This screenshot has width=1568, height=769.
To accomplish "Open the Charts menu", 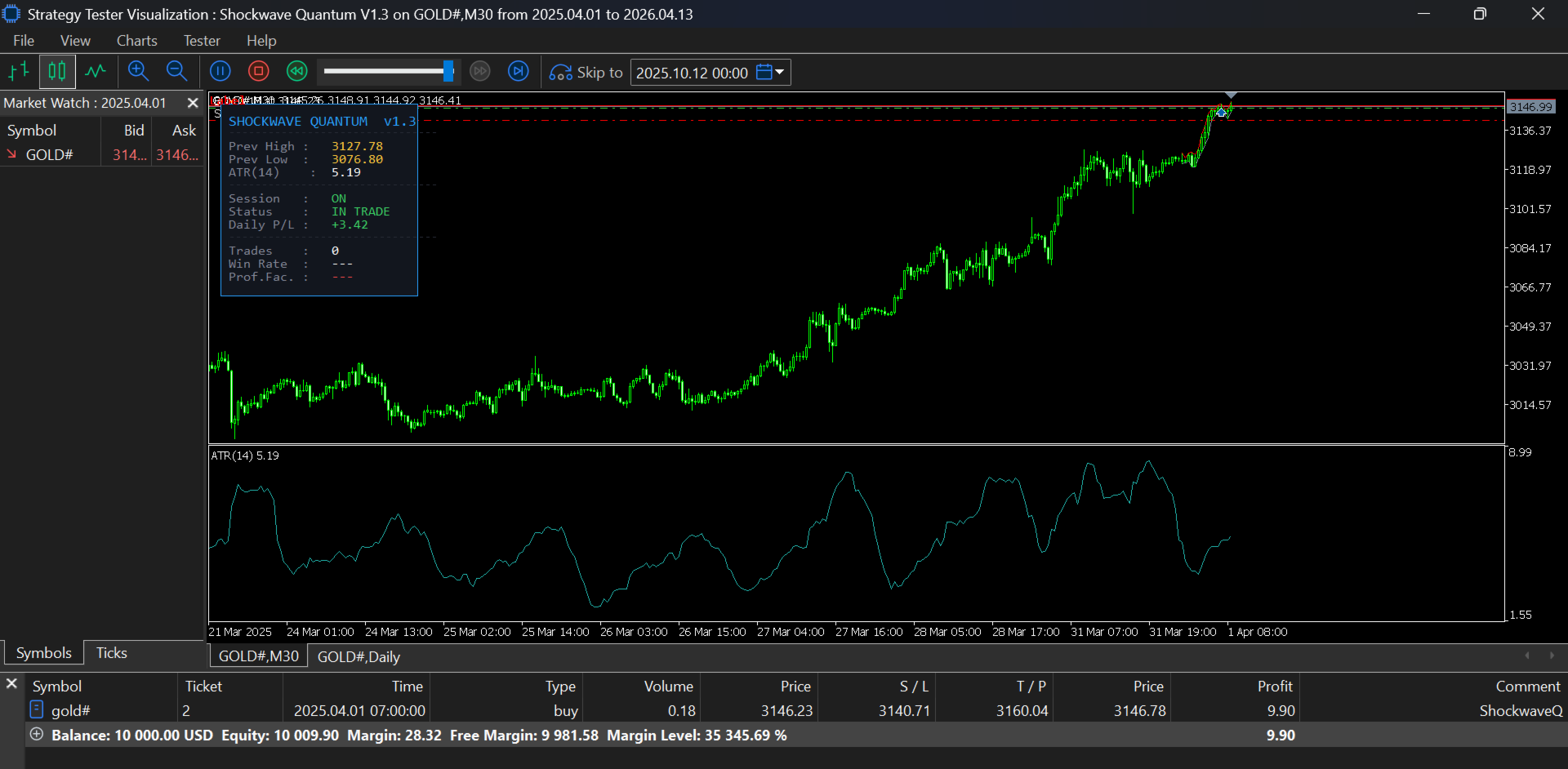I will point(136,41).
